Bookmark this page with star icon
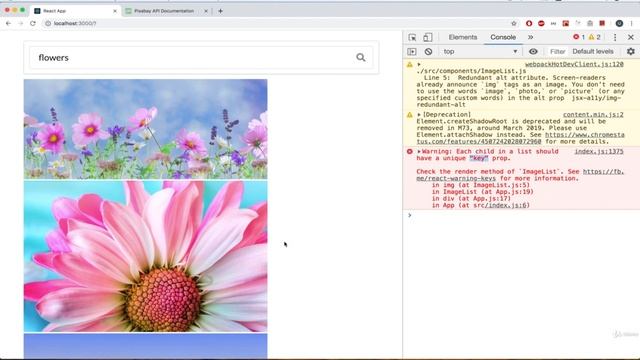Screen dimensions: 640x360 tap(514, 23)
